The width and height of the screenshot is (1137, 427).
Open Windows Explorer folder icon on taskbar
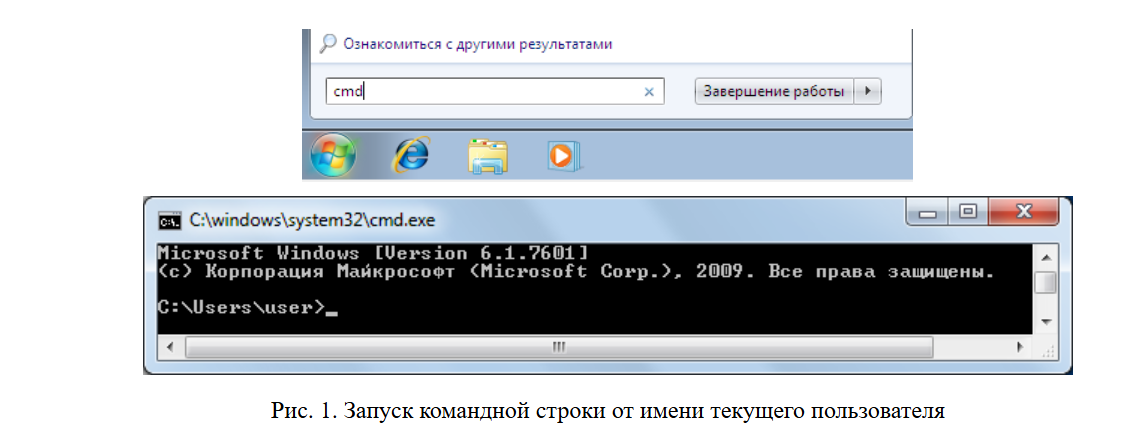click(488, 156)
